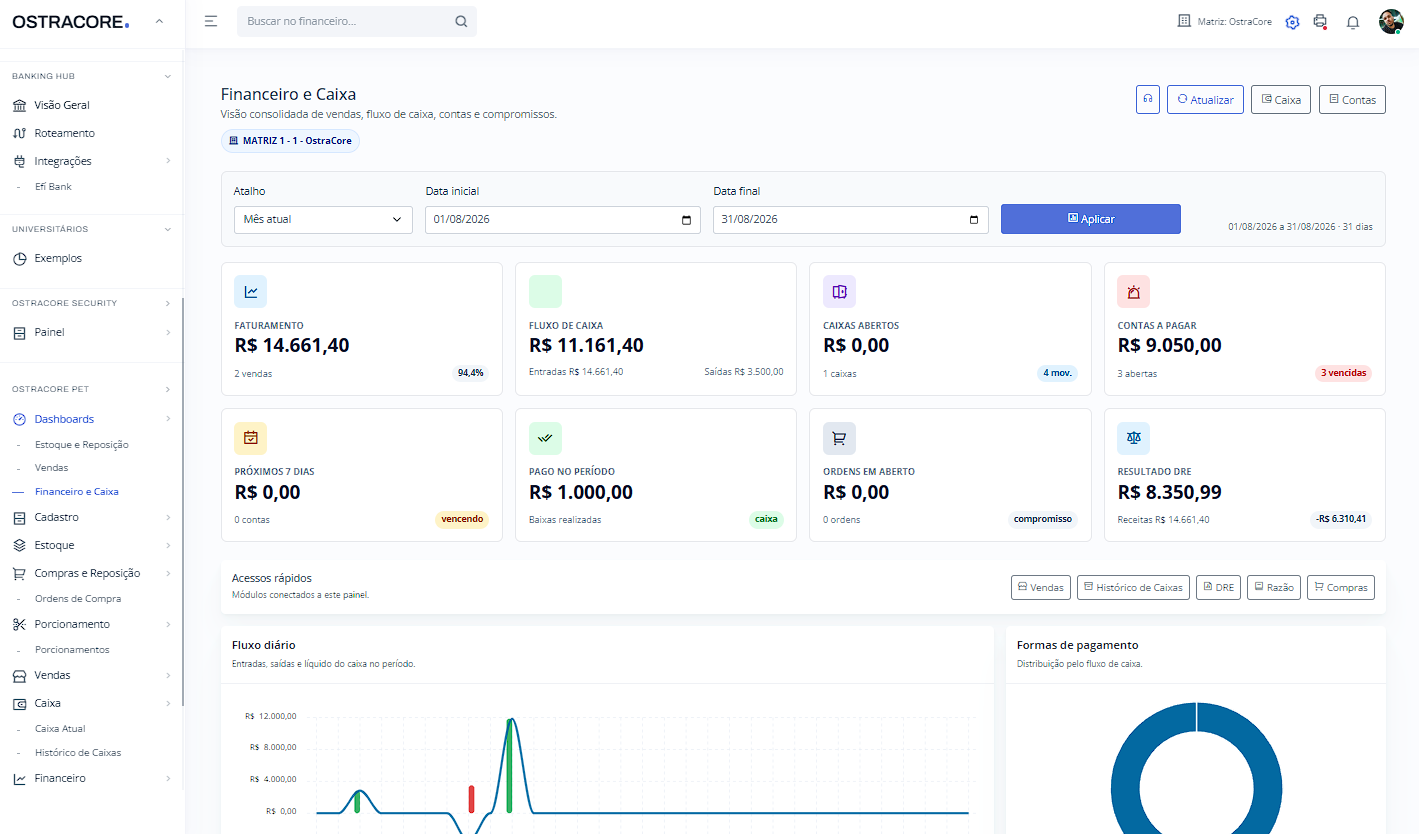Click the OSTRACORE logo
1419x834 pixels.
click(x=70, y=22)
